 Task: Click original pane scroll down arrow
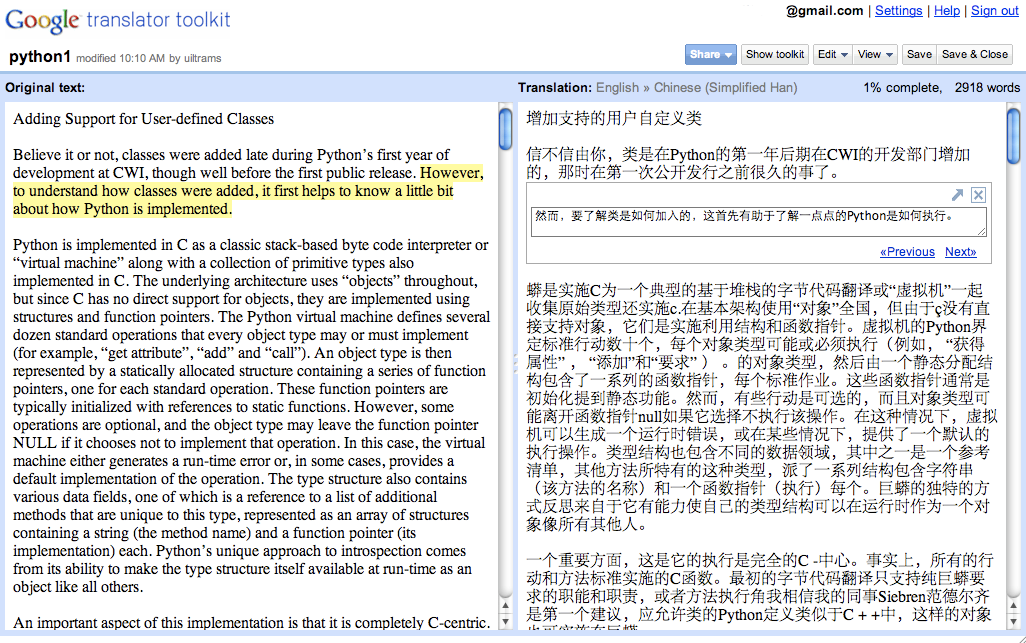(x=505, y=621)
